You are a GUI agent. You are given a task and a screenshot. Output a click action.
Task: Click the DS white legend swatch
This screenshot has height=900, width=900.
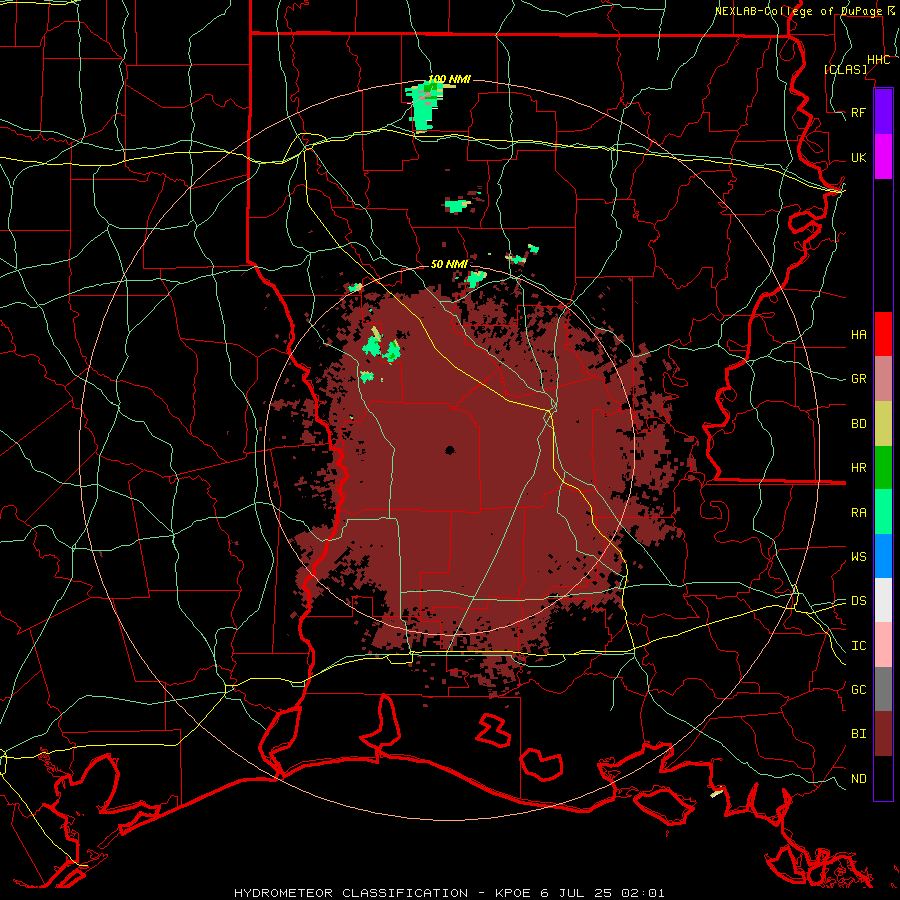(883, 600)
